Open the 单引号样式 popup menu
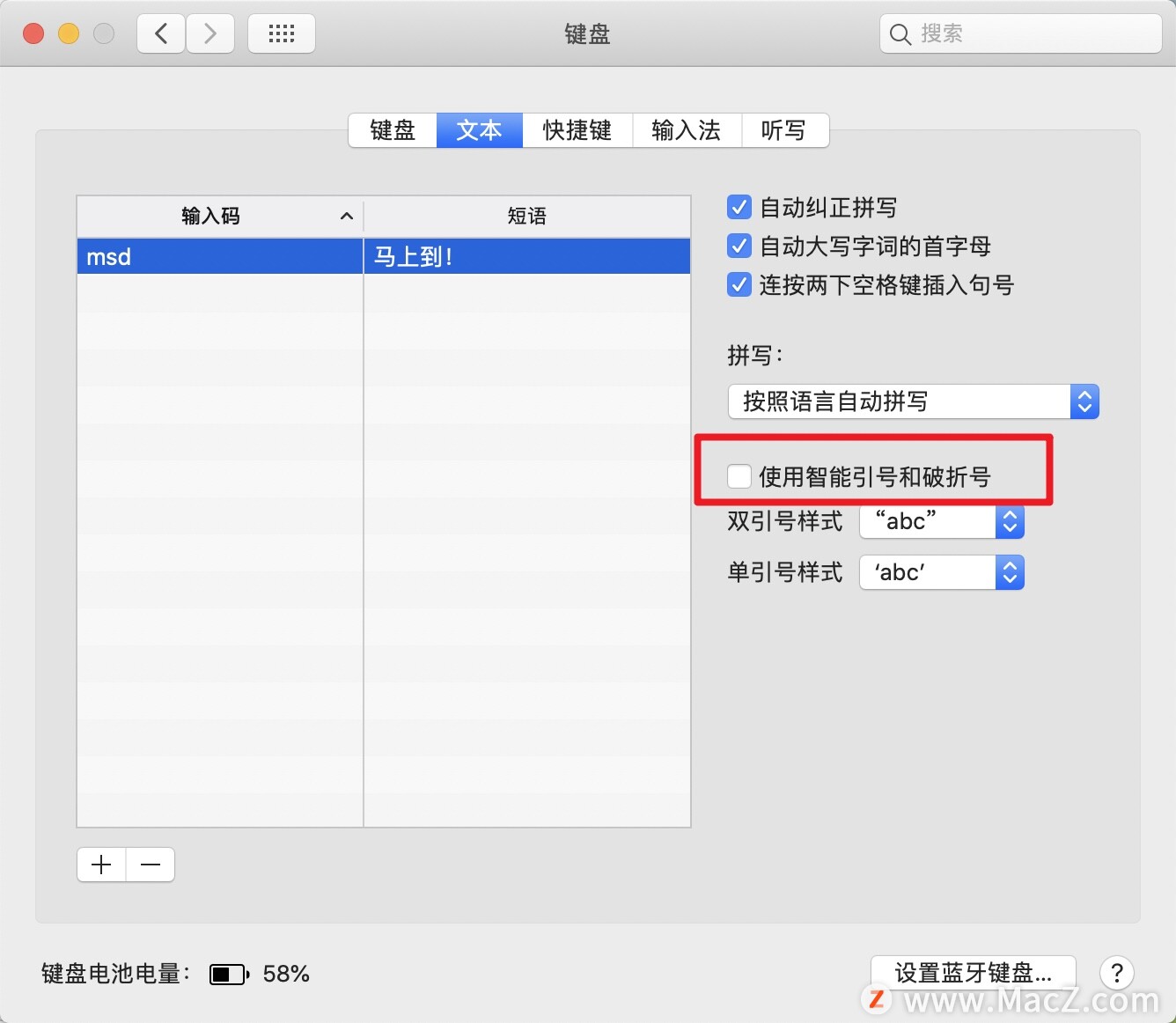This screenshot has height=1023, width=1176. tap(942, 572)
